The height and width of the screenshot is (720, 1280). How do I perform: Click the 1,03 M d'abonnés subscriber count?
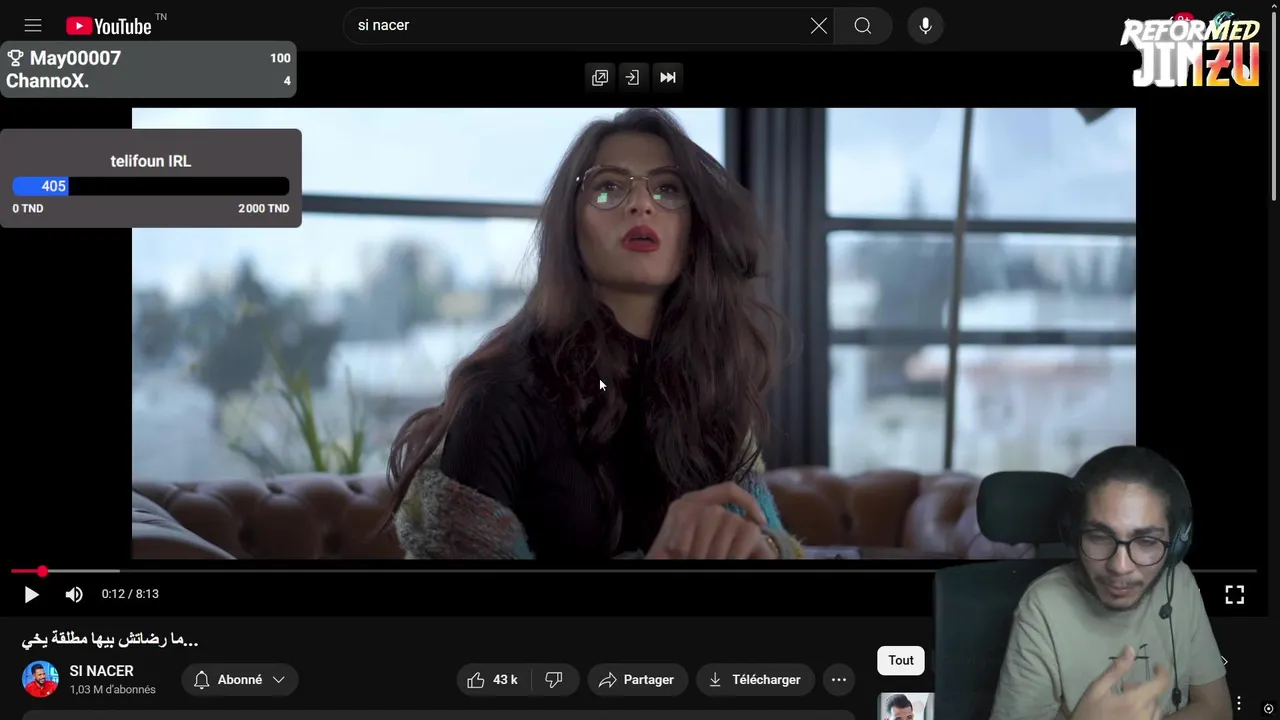coord(112,690)
